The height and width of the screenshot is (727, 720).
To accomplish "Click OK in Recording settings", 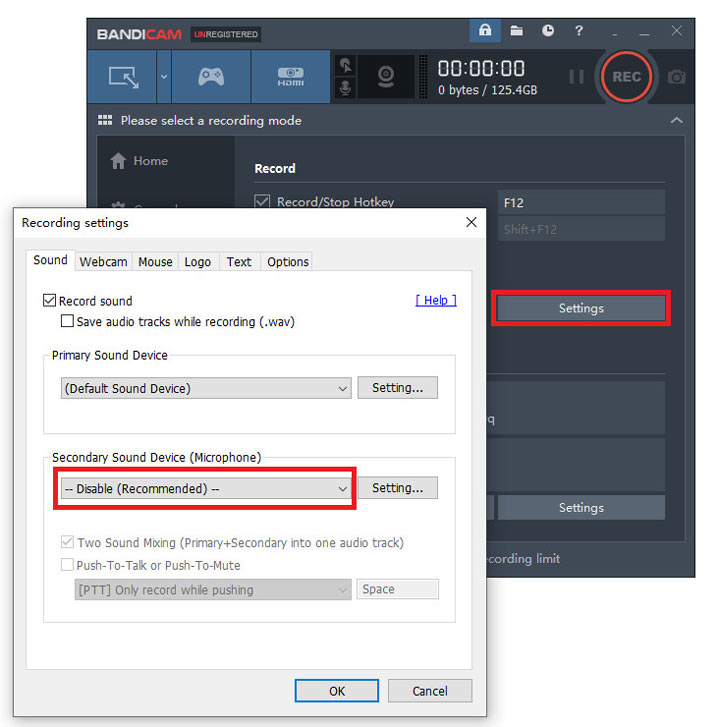I will tap(337, 691).
